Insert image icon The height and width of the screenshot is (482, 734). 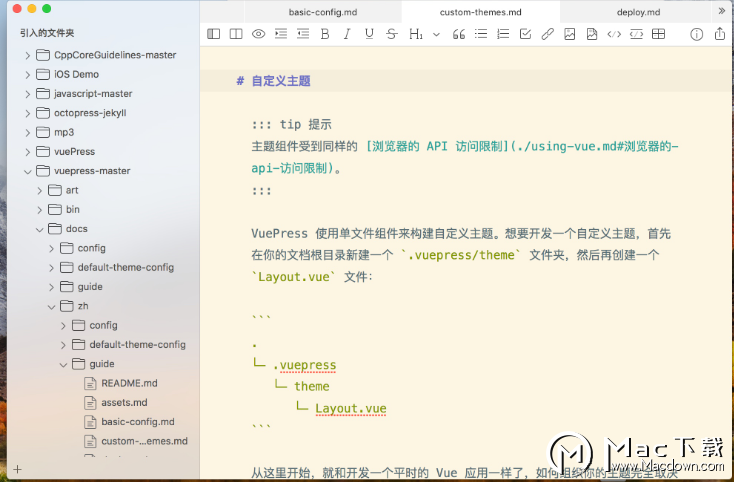[570, 34]
